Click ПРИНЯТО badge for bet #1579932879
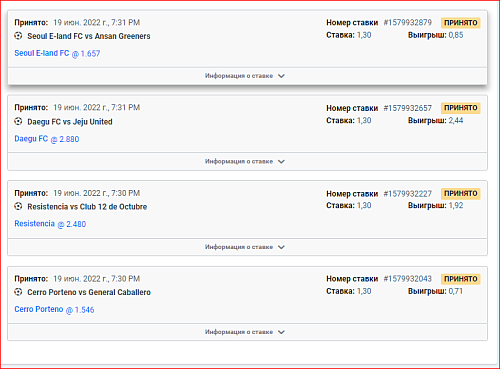500x369 pixels. coord(461,23)
